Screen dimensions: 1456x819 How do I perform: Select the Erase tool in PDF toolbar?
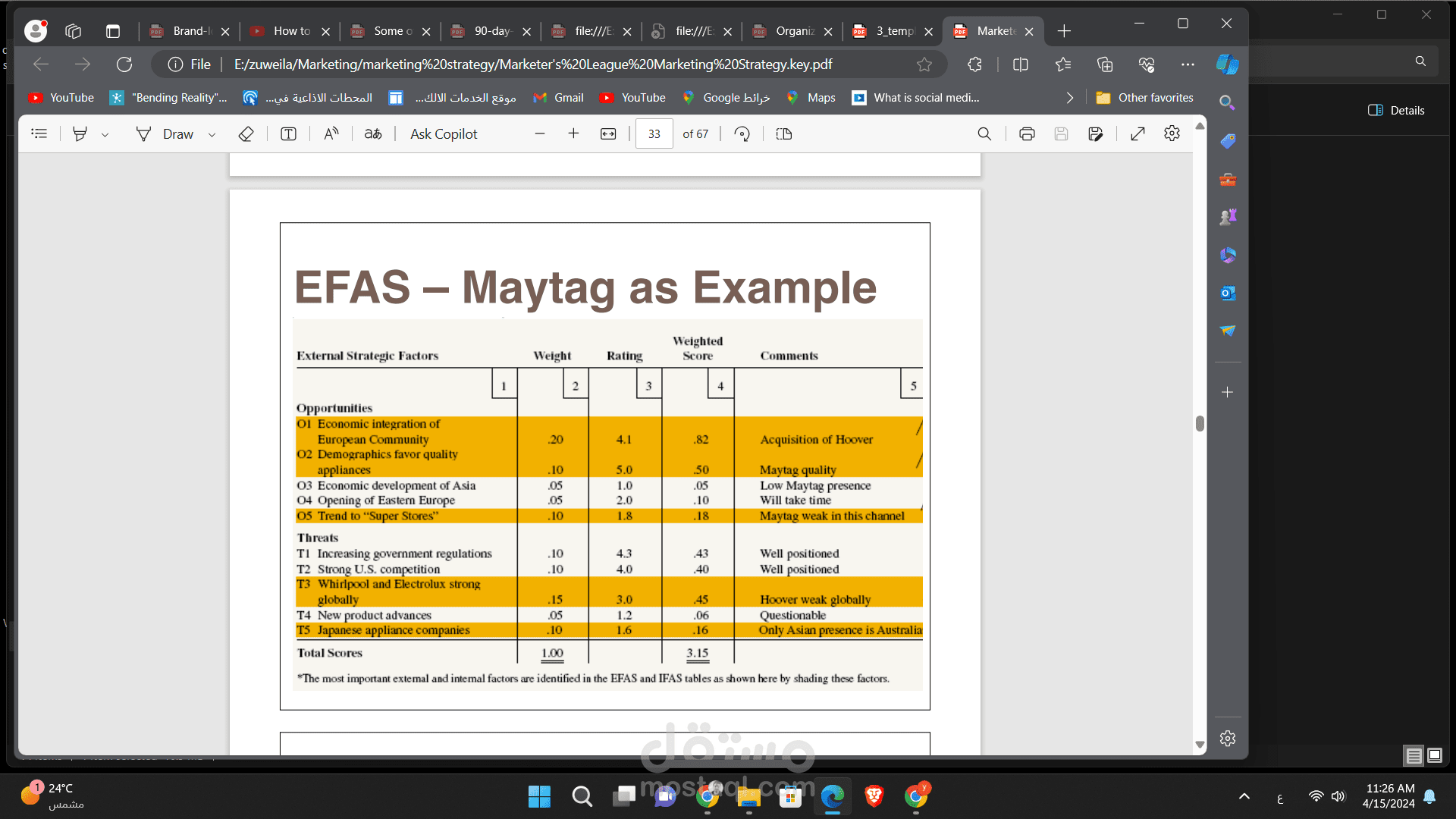[x=246, y=133]
